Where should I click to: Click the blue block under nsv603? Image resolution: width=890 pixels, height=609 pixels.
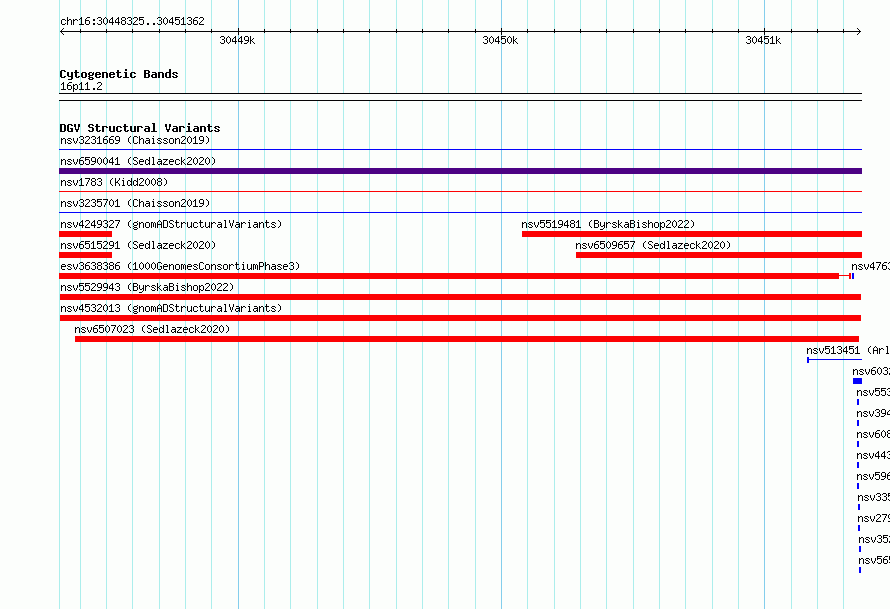click(857, 381)
